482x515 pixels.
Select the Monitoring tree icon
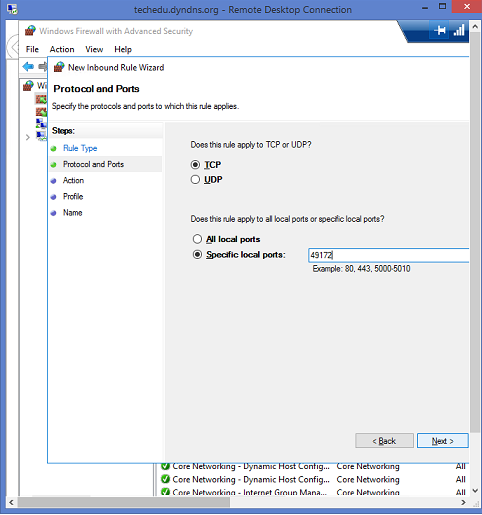pos(41,136)
